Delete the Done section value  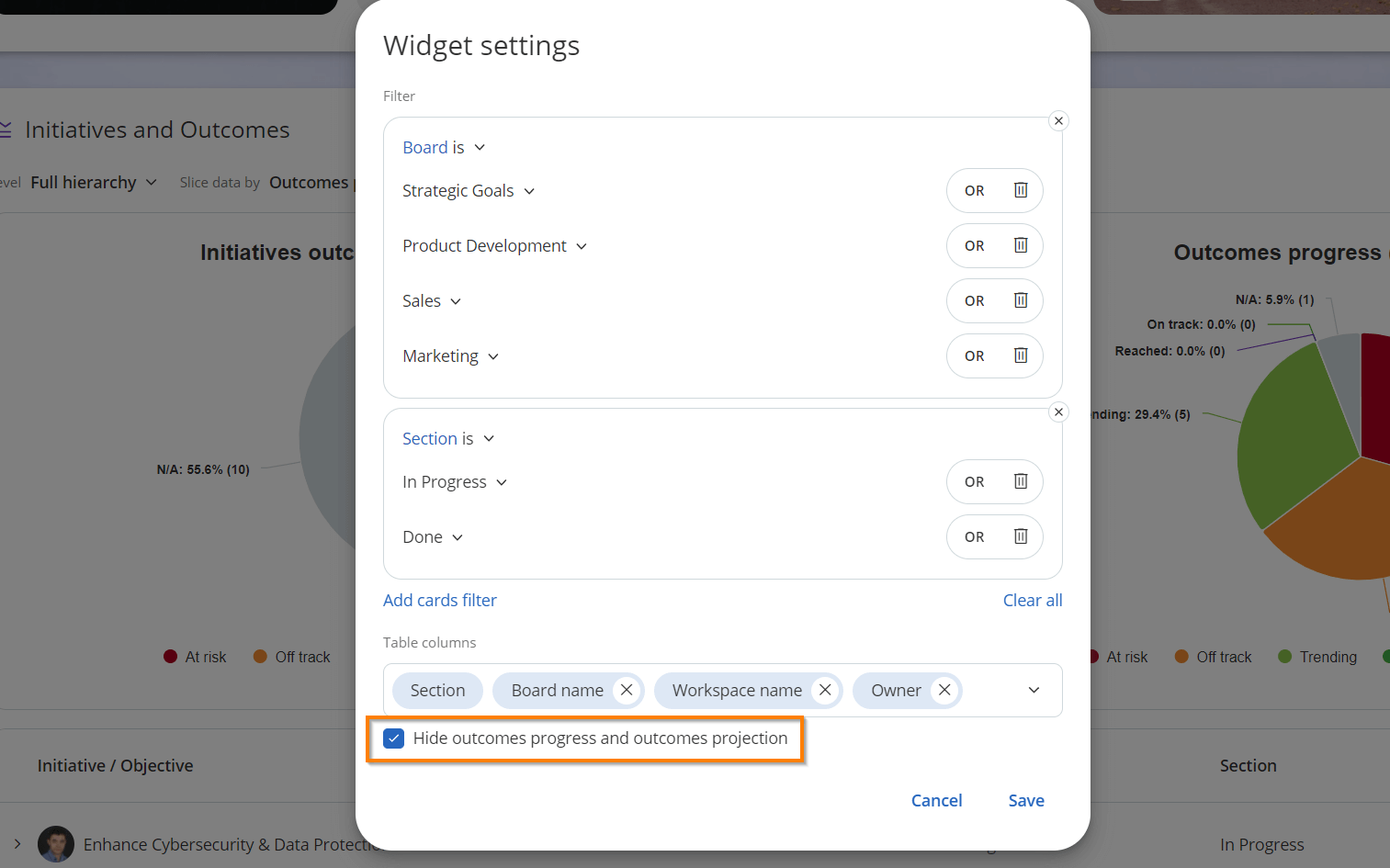(1021, 536)
